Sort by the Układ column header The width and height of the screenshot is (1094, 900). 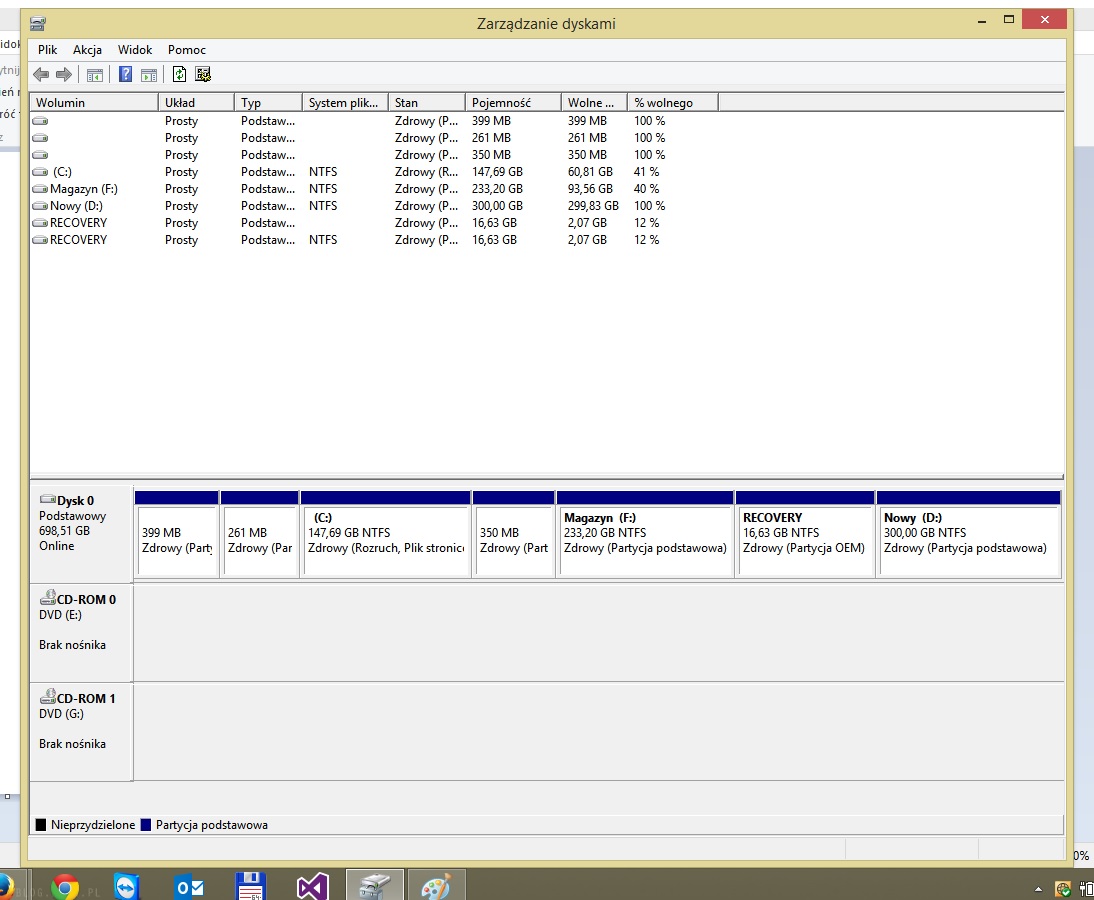pyautogui.click(x=196, y=103)
